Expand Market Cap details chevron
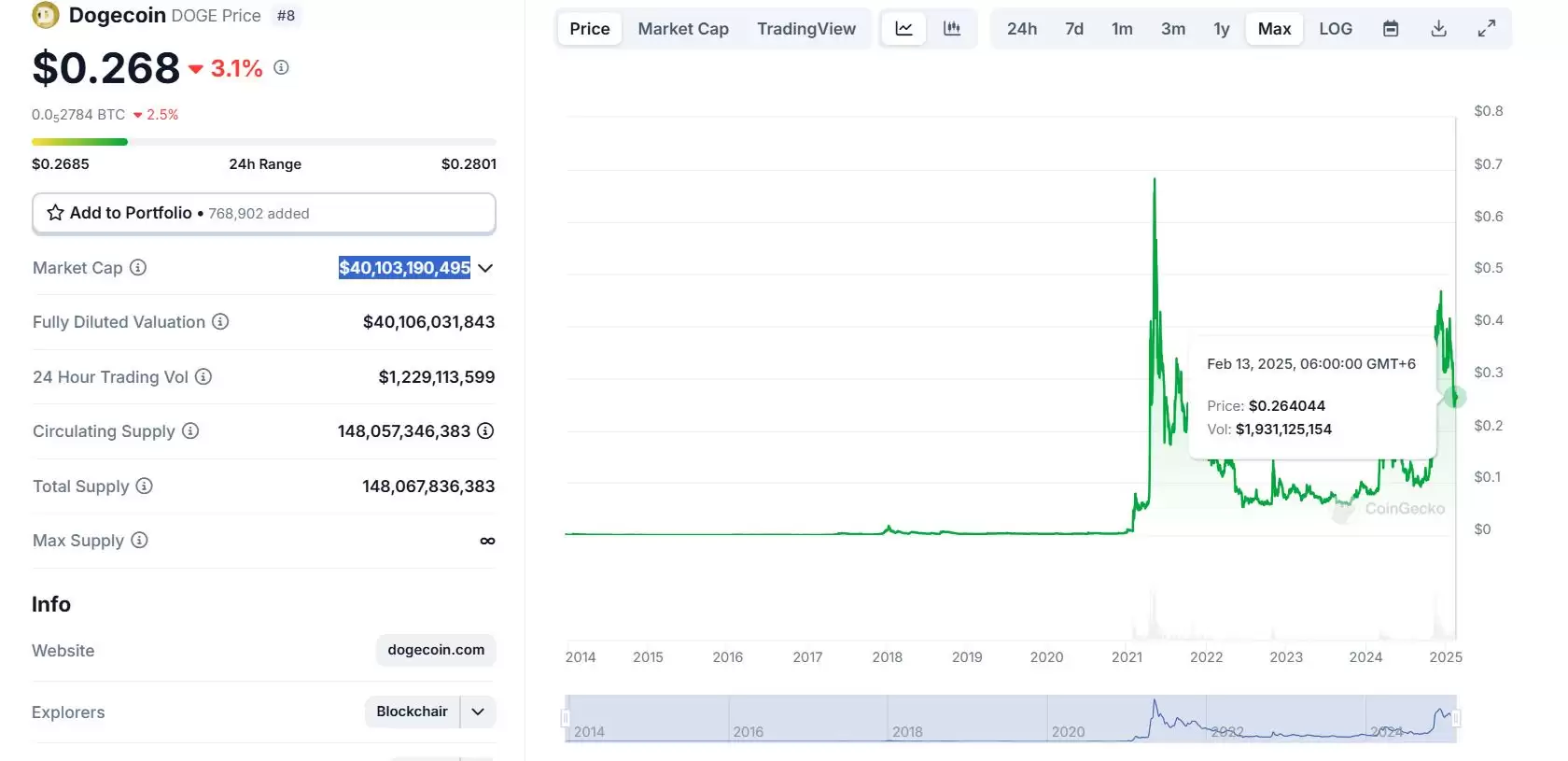 click(485, 268)
